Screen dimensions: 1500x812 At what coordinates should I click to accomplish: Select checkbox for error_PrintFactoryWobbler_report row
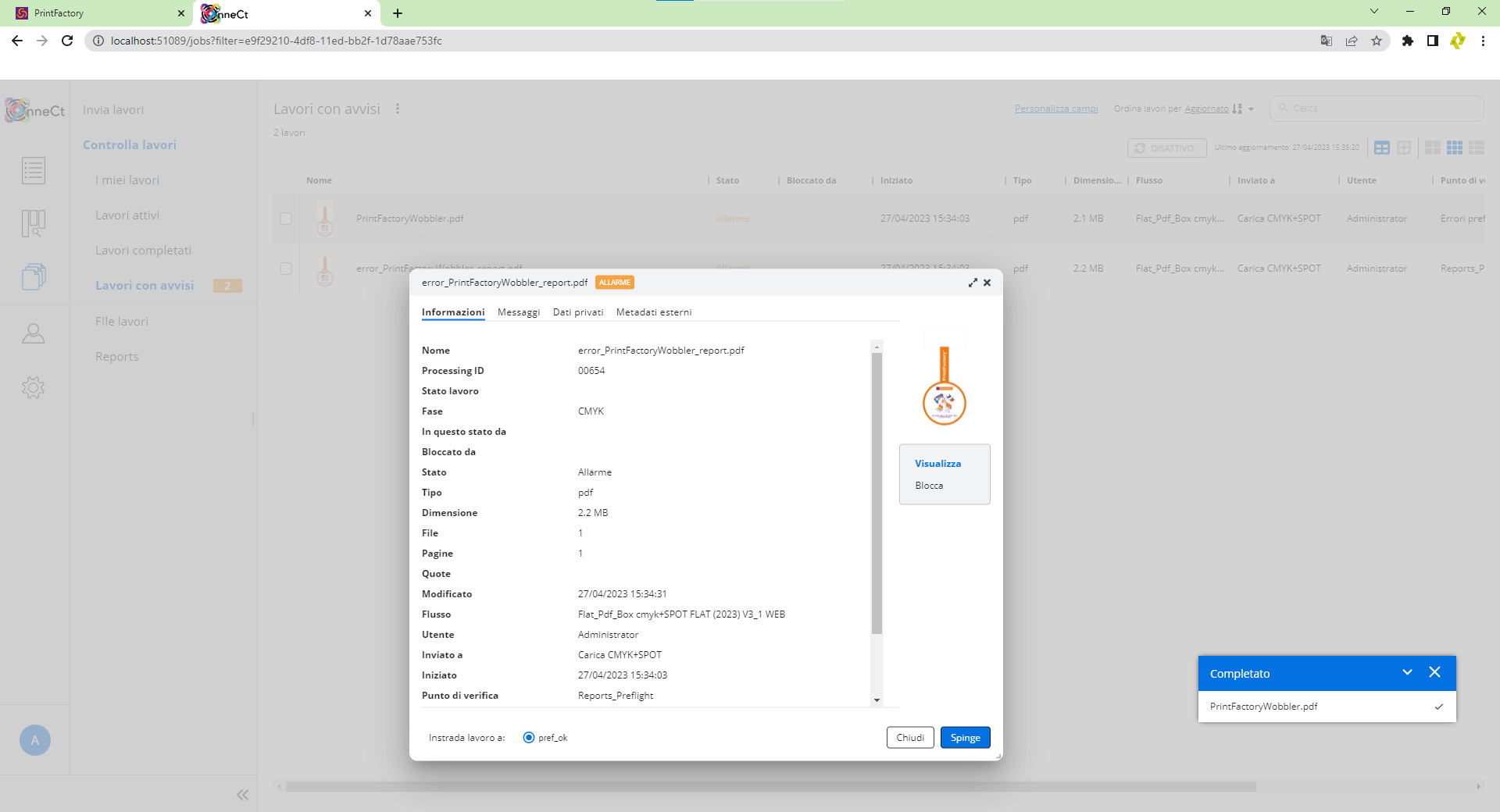click(286, 269)
